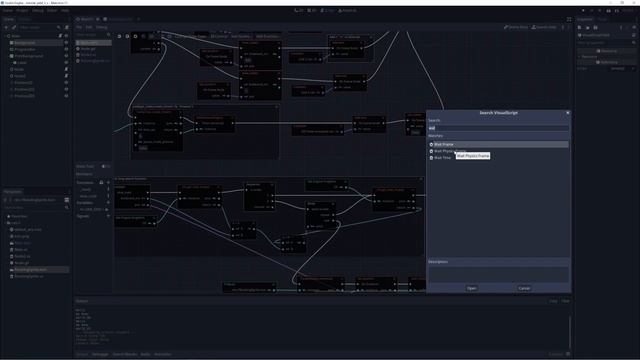640x360 pixels.
Task: Open the top bar Debug menu
Action: coord(38,11)
